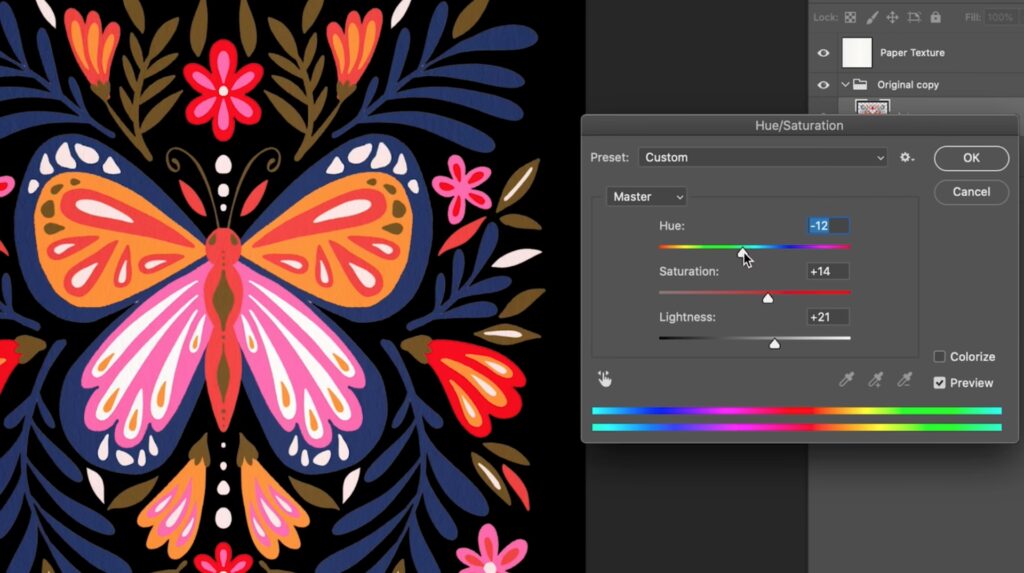The image size is (1024, 573).
Task: Open the Preset Custom dropdown
Action: [x=762, y=157]
